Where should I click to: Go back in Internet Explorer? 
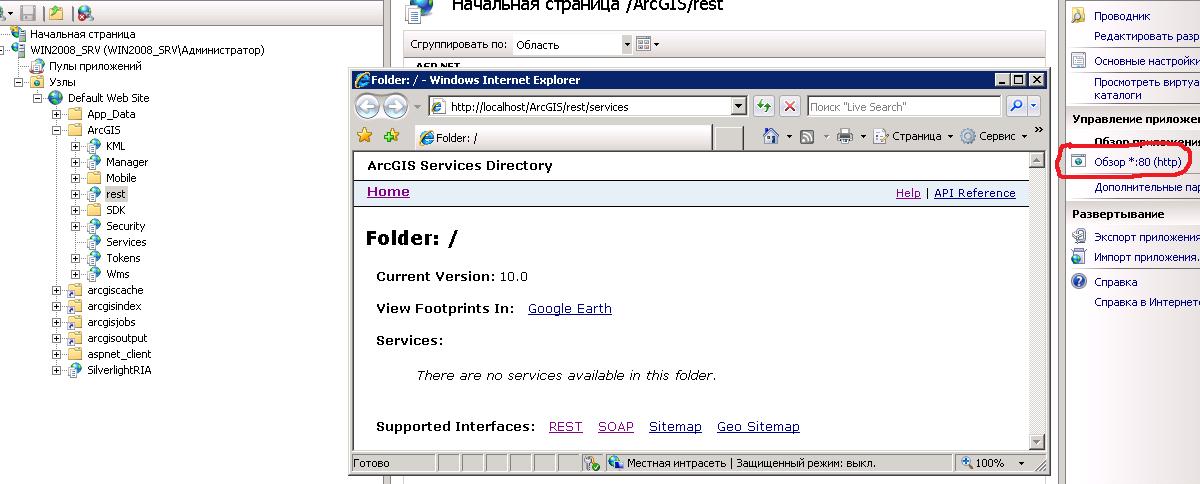click(x=368, y=106)
